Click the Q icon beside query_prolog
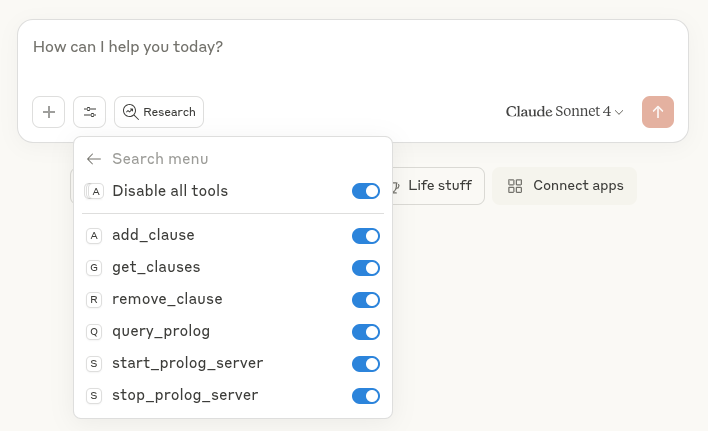This screenshot has width=708, height=431. point(94,332)
